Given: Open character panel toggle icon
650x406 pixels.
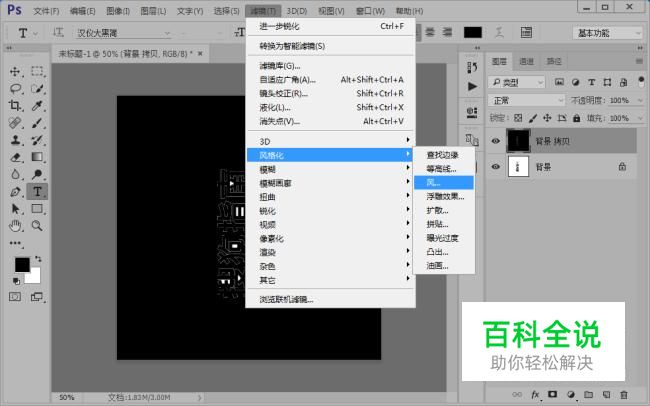Looking at the screenshot, I should (x=526, y=32).
